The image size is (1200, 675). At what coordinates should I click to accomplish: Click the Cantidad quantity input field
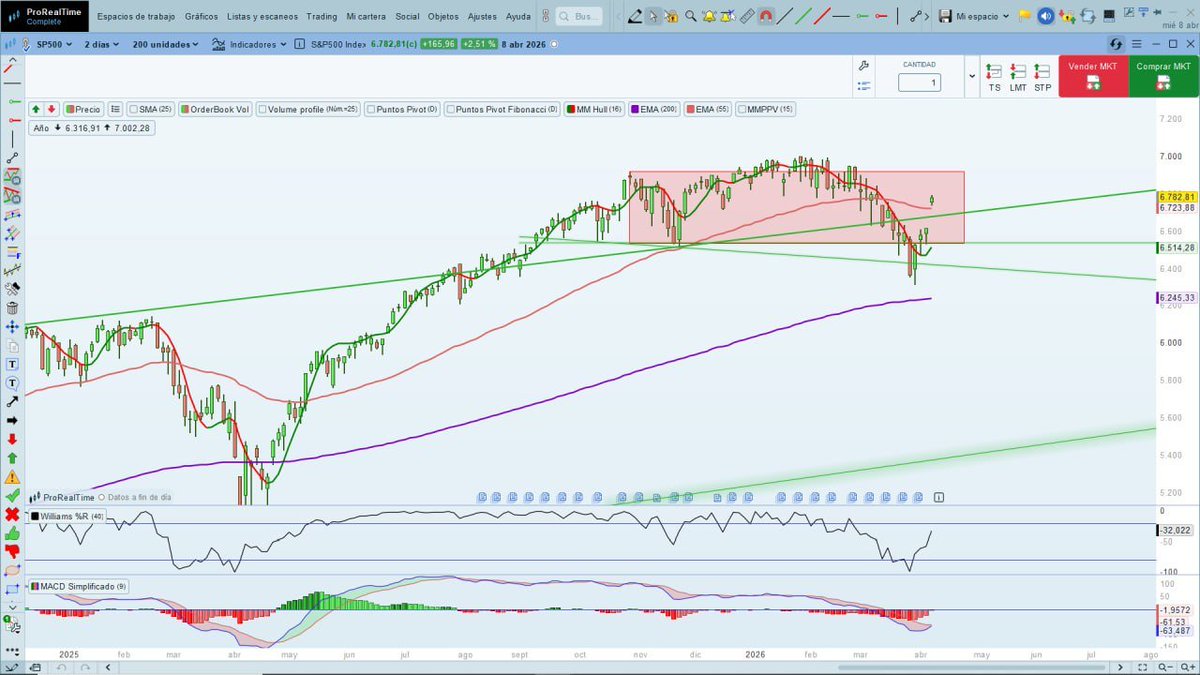coord(919,83)
